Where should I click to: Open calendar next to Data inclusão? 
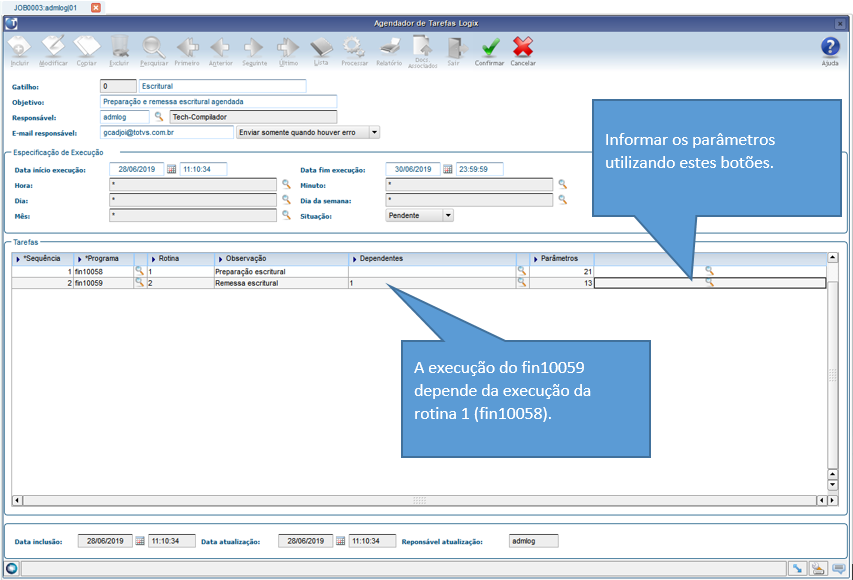(140, 541)
